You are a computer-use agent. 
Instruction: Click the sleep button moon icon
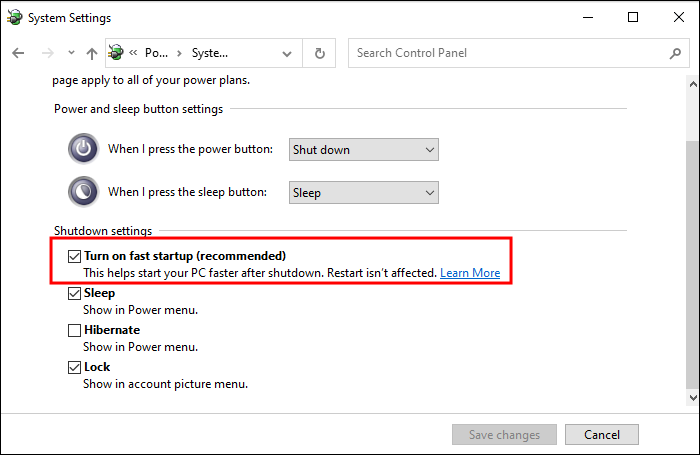84,191
